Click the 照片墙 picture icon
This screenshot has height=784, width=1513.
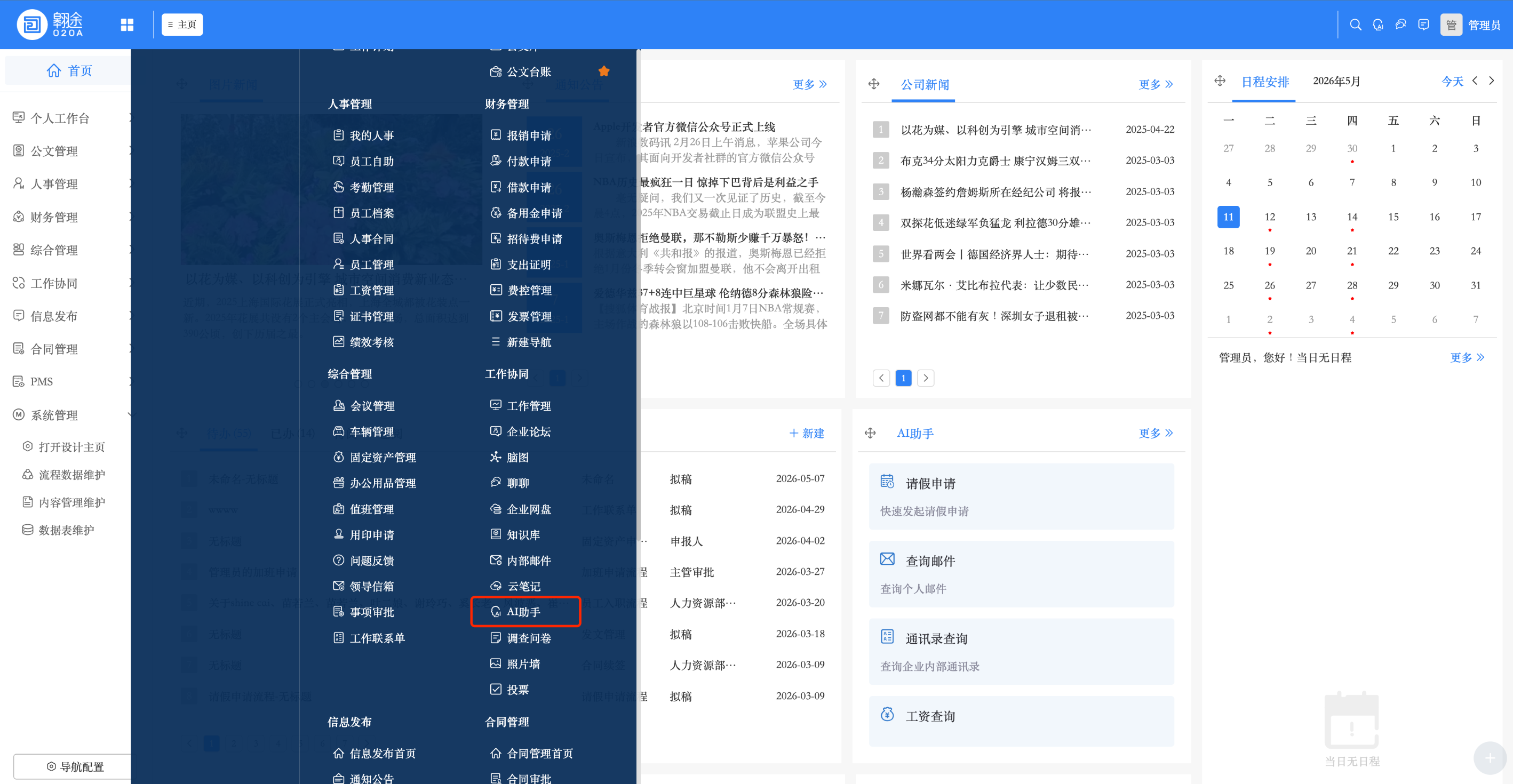point(496,663)
